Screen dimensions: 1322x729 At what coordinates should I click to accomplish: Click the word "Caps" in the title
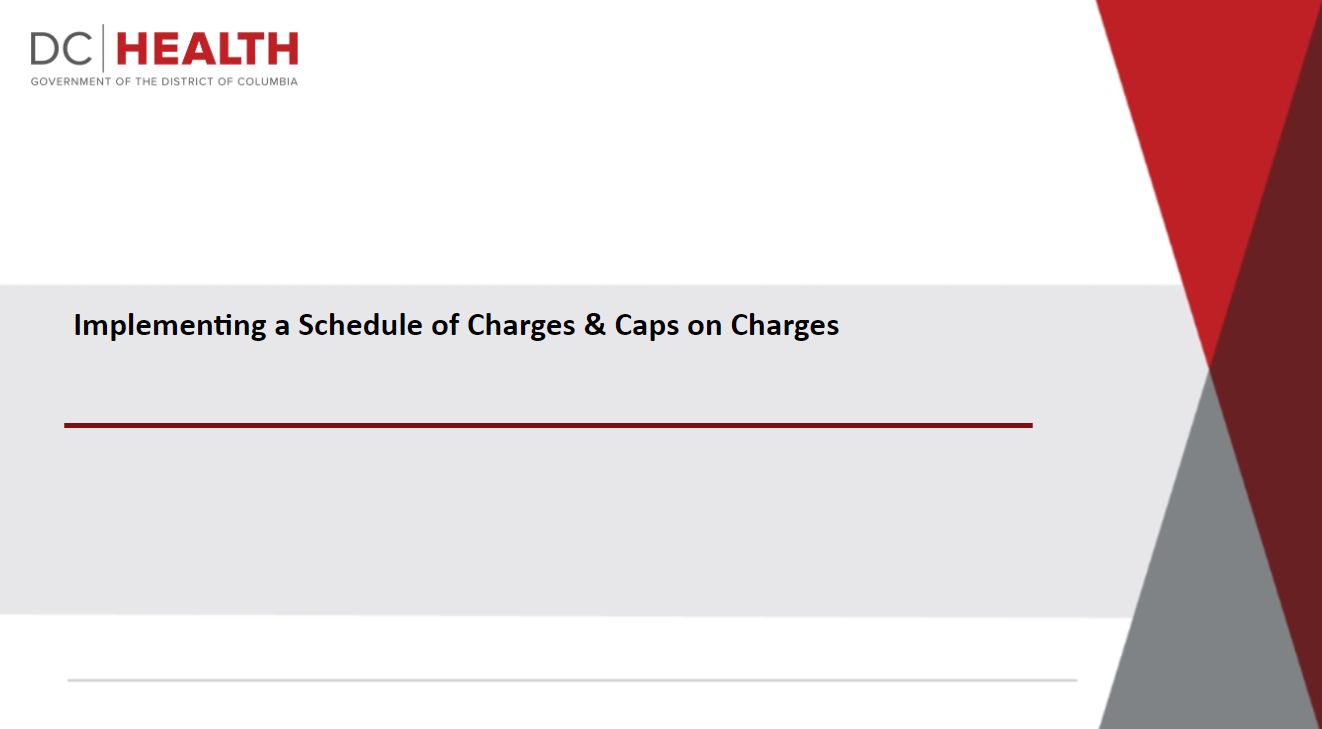[x=646, y=326]
